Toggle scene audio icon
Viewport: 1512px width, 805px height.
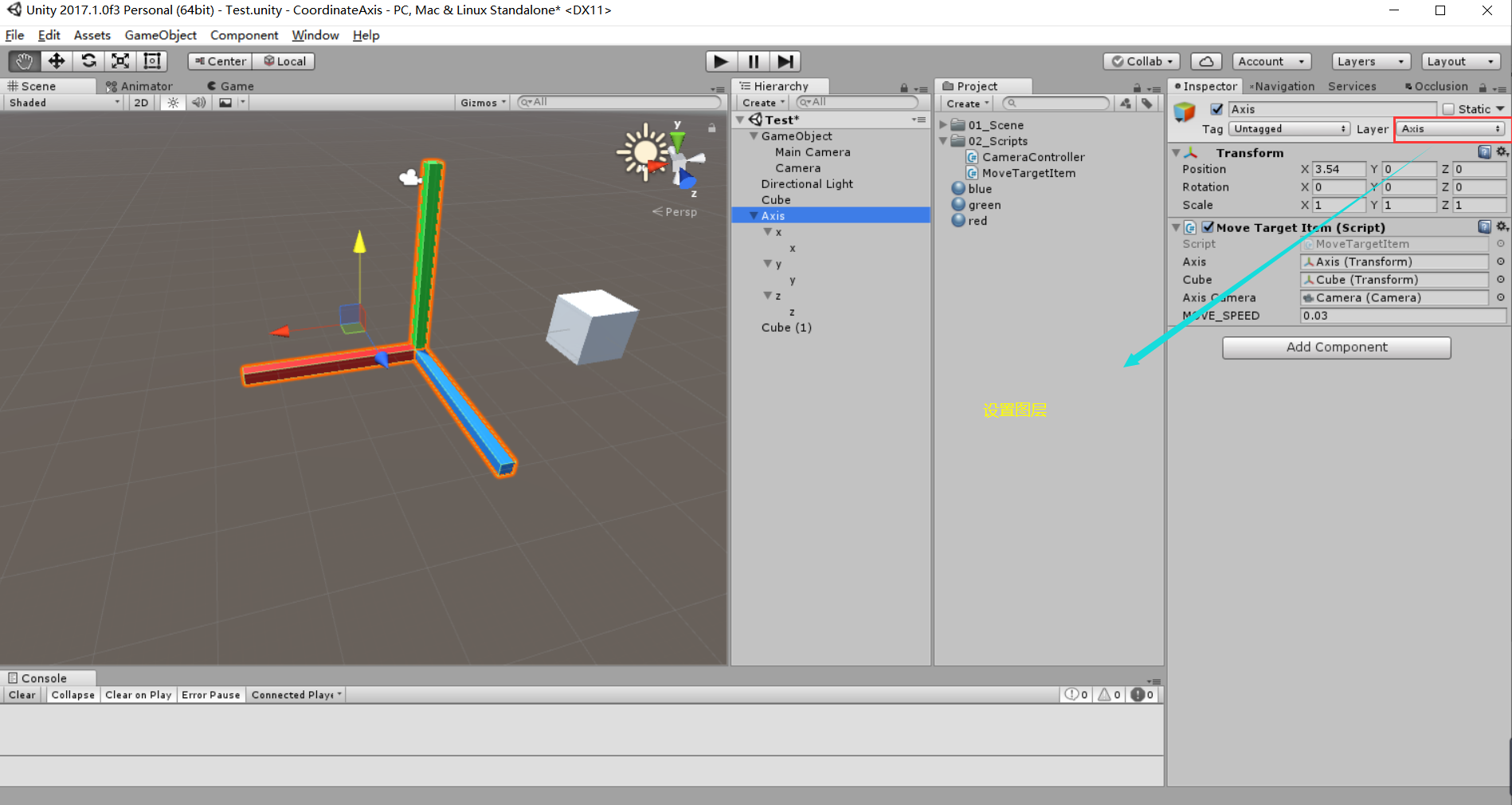coord(199,103)
